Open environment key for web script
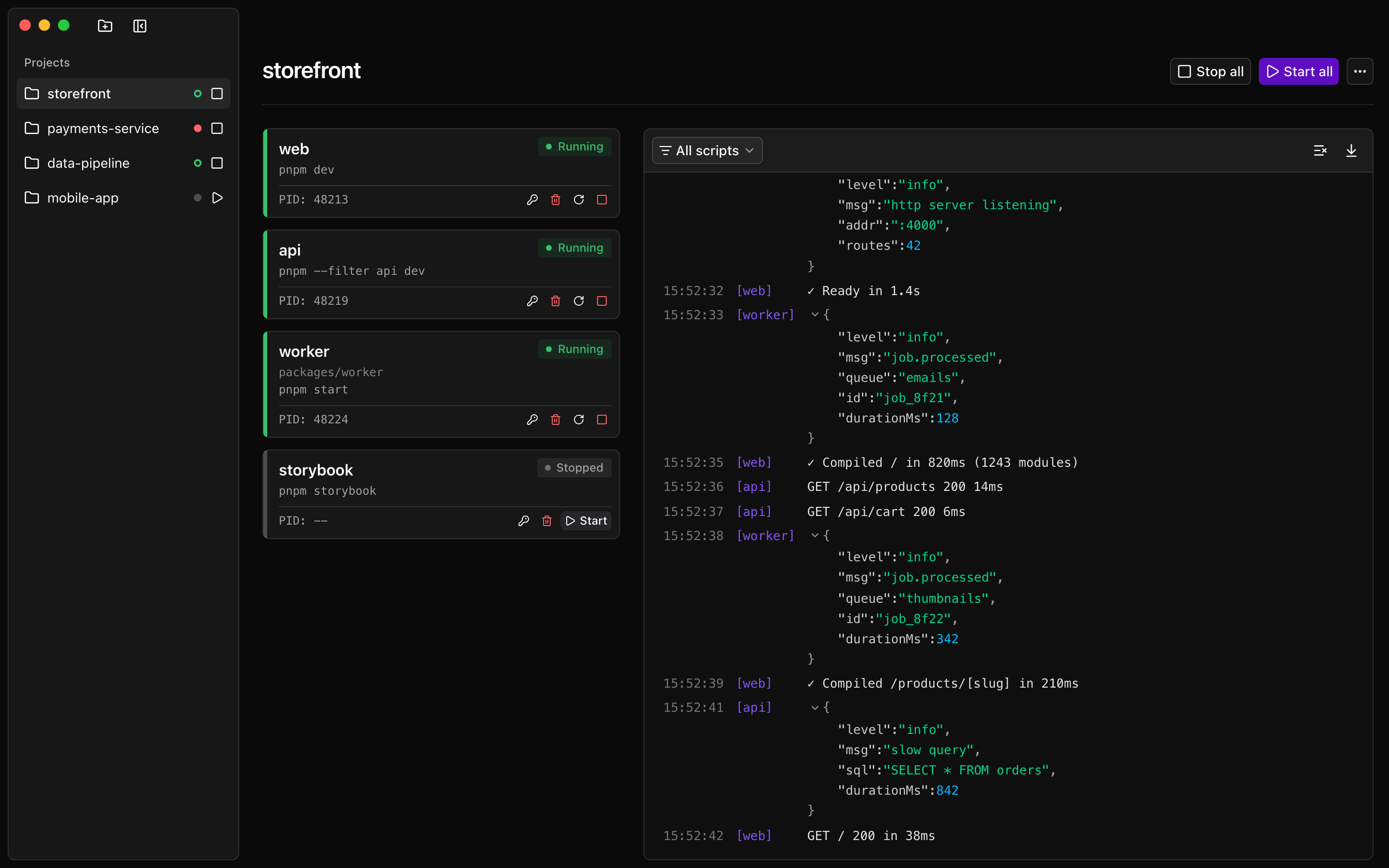Image resolution: width=1389 pixels, height=868 pixels. [532, 200]
